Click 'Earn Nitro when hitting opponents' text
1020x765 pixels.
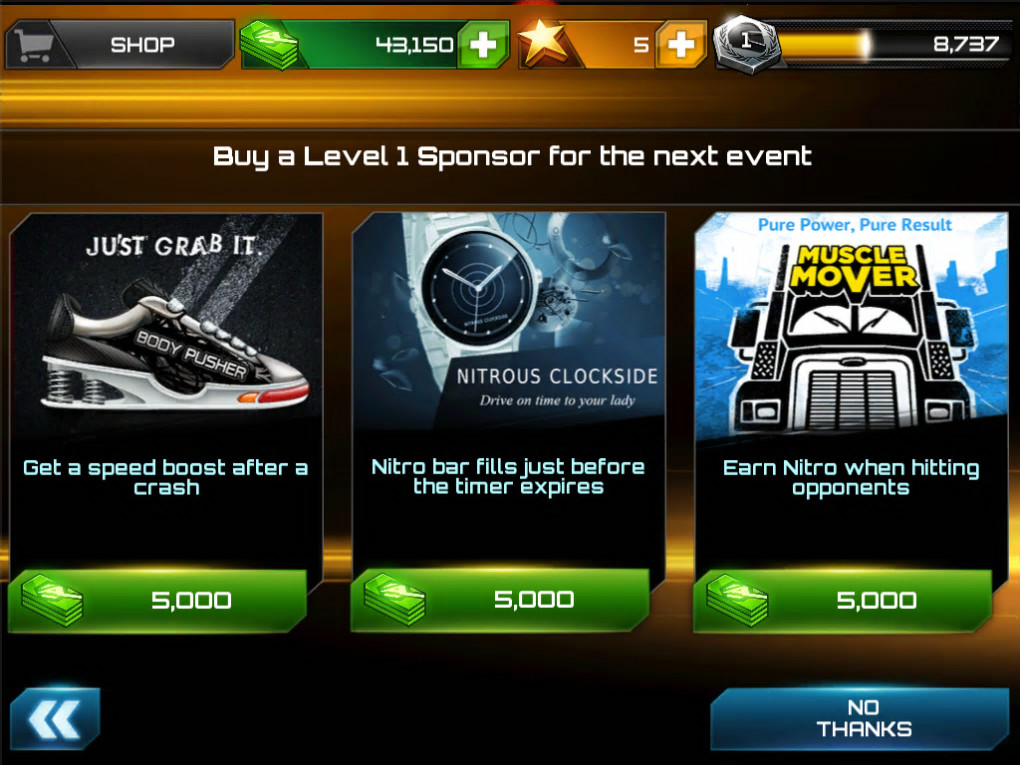click(851, 477)
